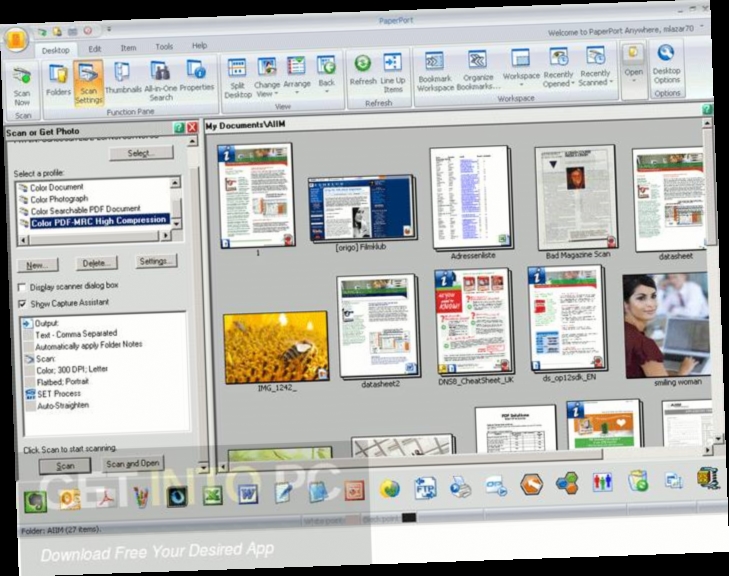Viewport: 729px width, 576px height.
Task: Click the green help icon on Scan panel
Action: (179, 127)
